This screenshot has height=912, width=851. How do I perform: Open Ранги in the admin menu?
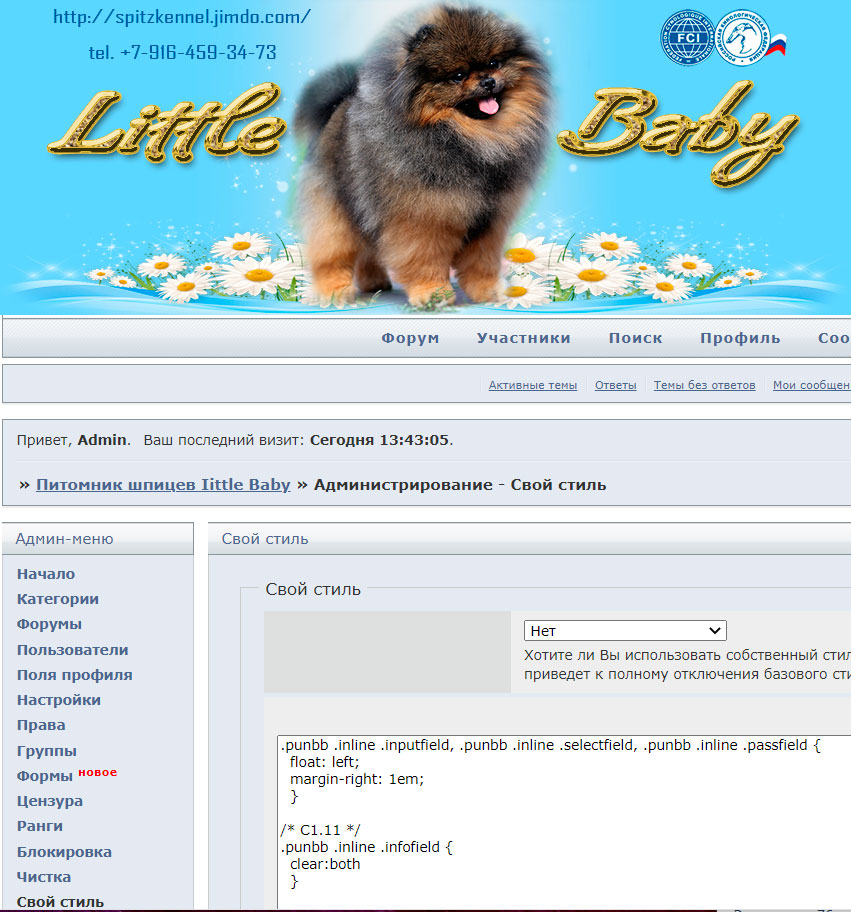pos(40,826)
